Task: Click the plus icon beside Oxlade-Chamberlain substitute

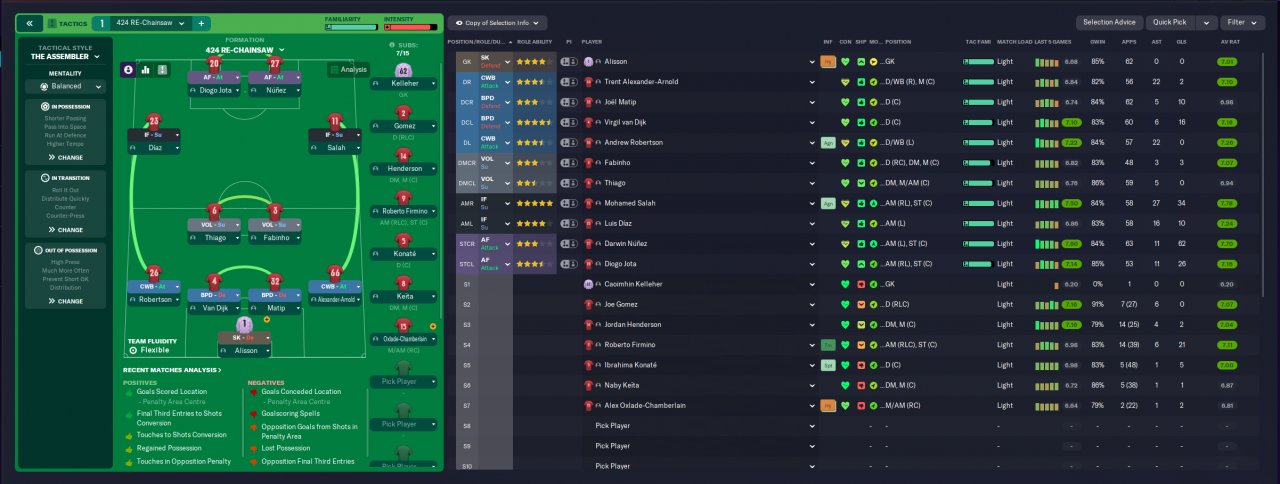Action: coord(432,326)
